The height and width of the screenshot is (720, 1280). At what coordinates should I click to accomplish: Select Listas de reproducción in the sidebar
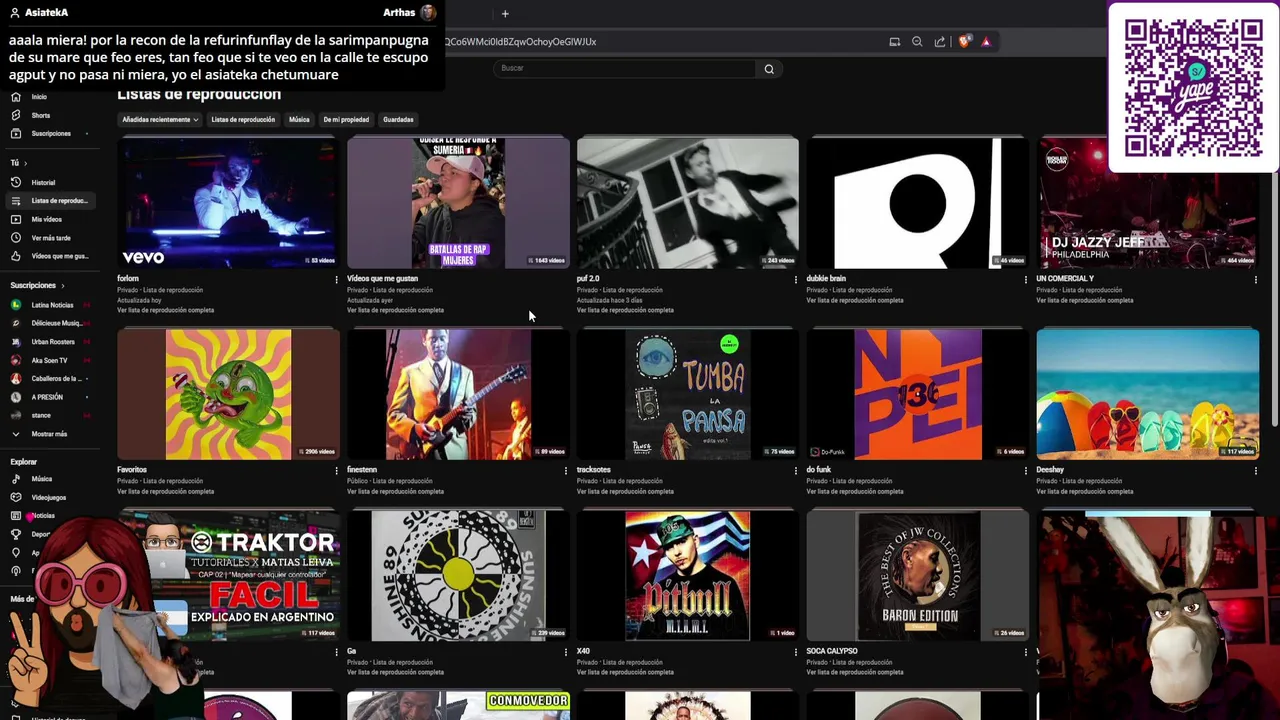[50, 201]
